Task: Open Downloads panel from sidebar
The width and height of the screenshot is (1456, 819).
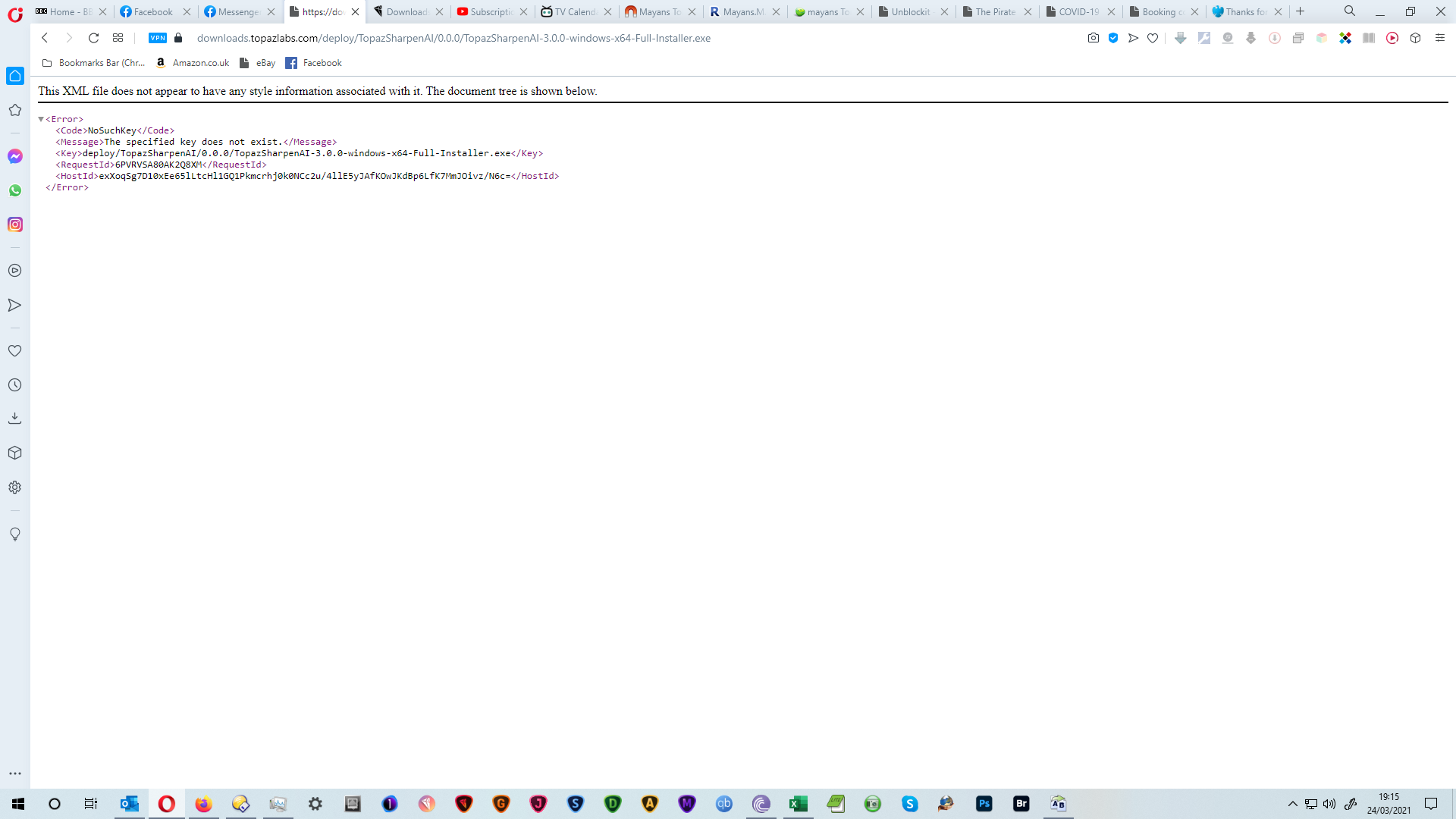Action: point(15,419)
